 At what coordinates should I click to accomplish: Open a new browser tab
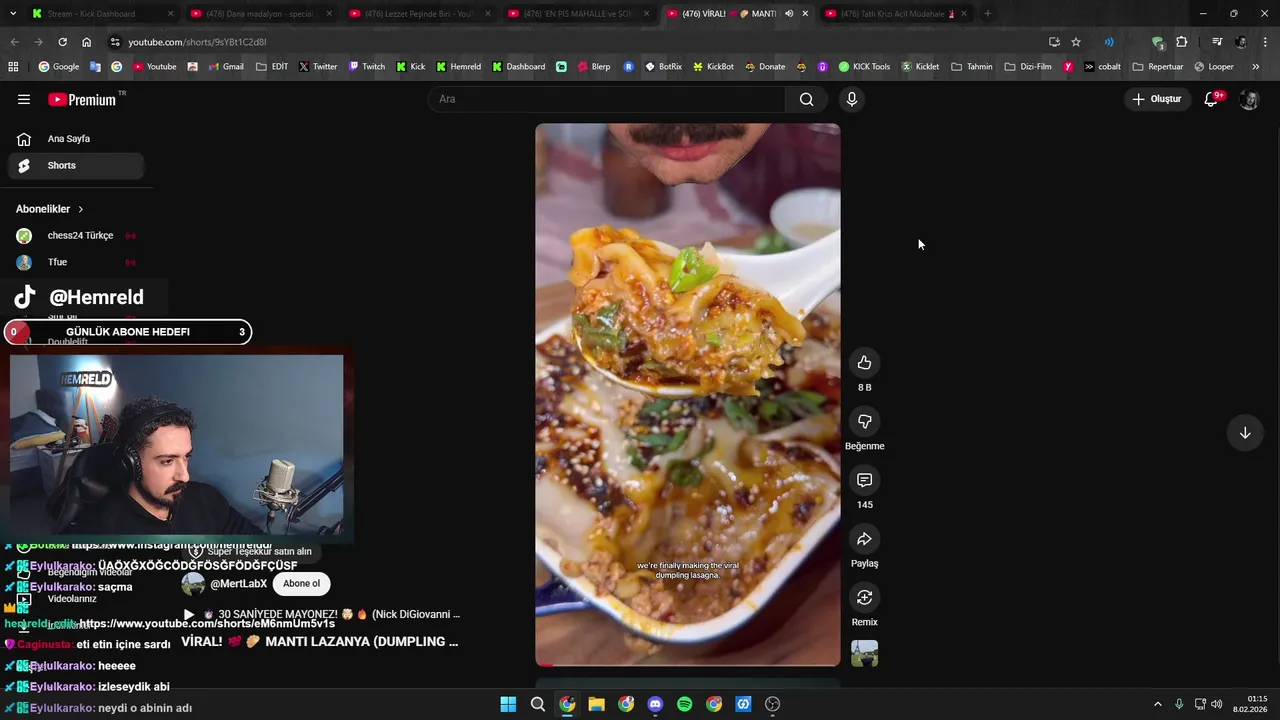987,14
